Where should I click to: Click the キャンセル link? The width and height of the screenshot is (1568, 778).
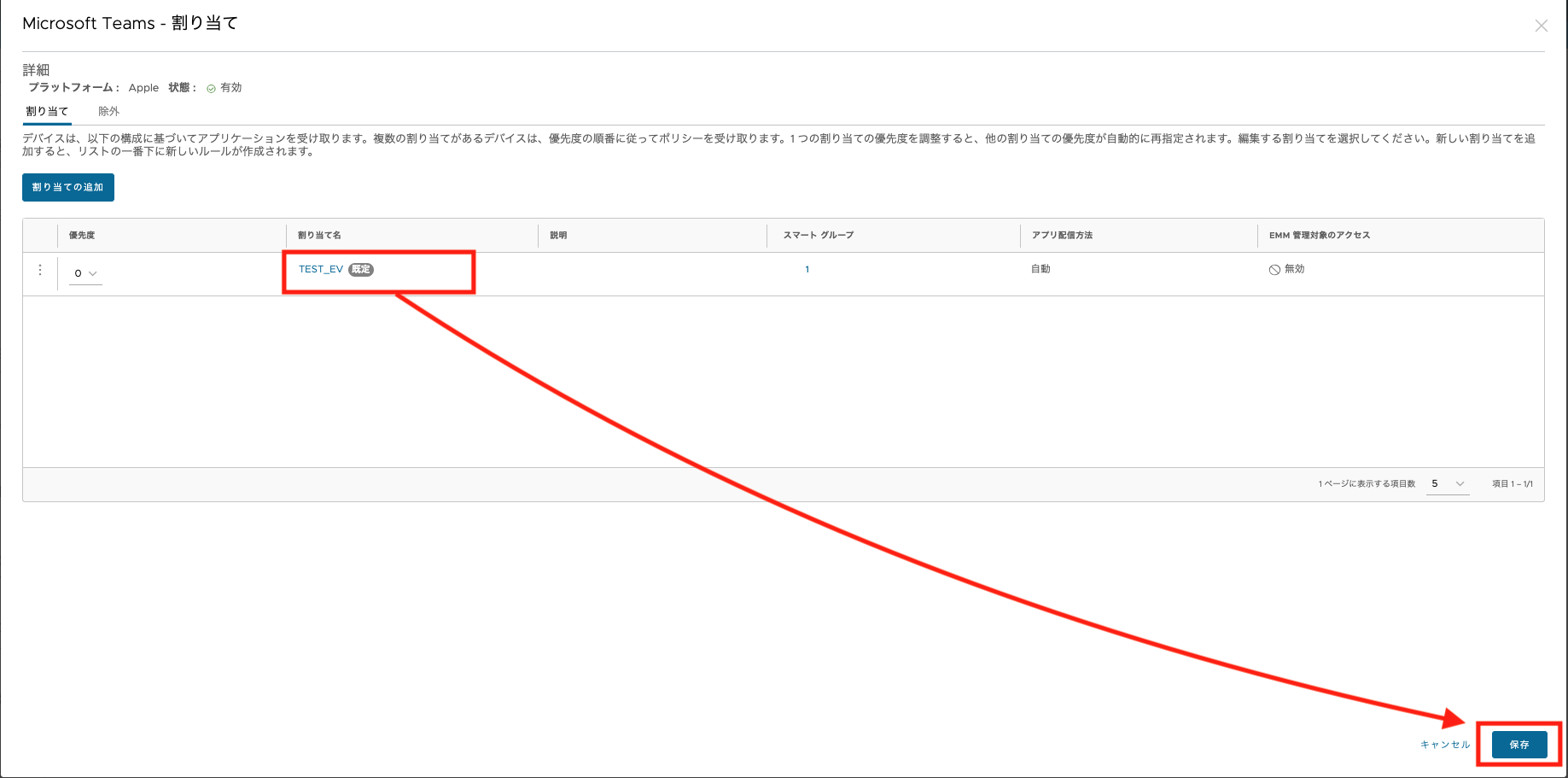pyautogui.click(x=1445, y=745)
